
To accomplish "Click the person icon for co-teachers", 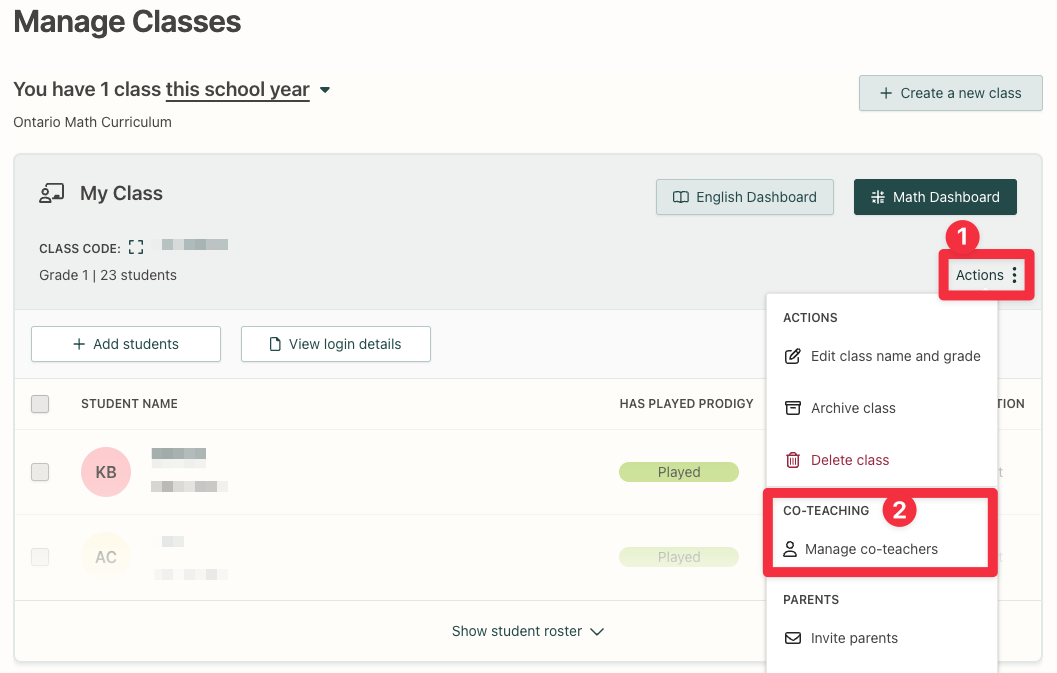I will click(x=790, y=549).
